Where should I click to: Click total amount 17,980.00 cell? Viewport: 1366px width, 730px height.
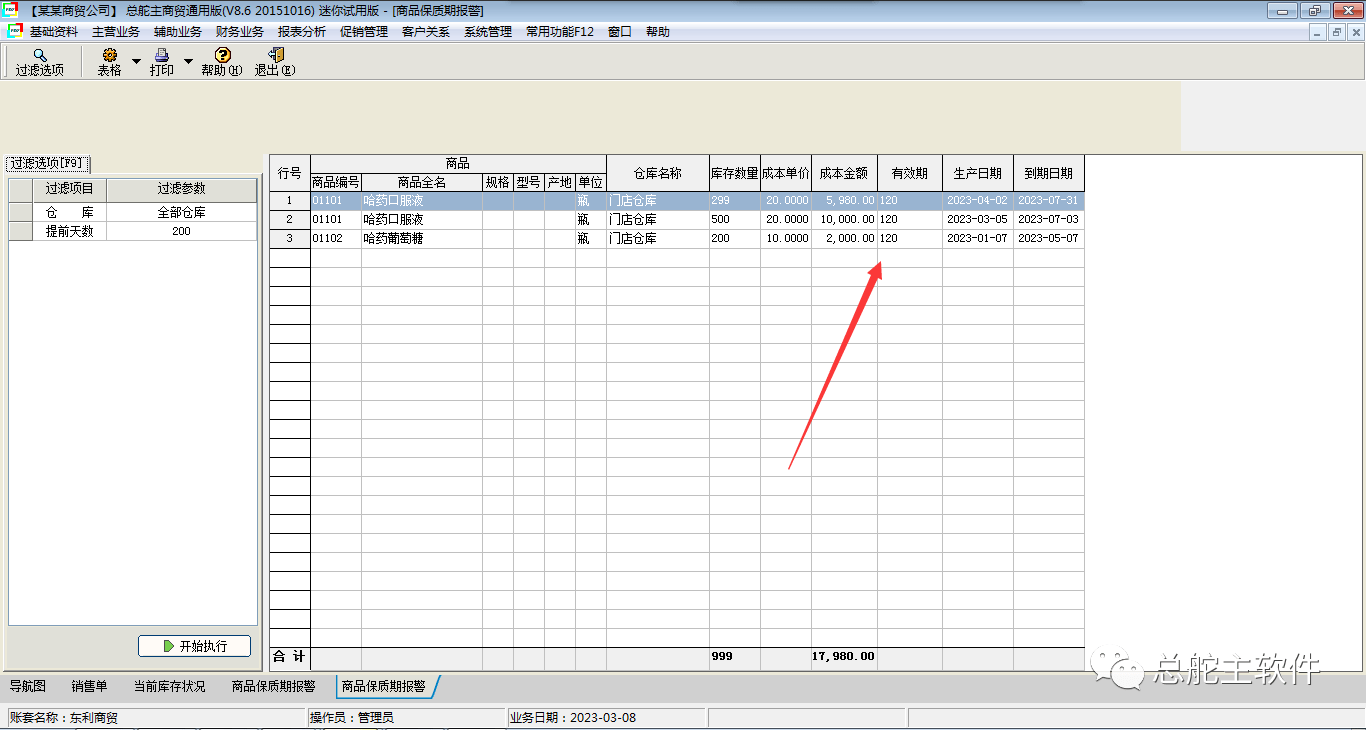point(844,657)
